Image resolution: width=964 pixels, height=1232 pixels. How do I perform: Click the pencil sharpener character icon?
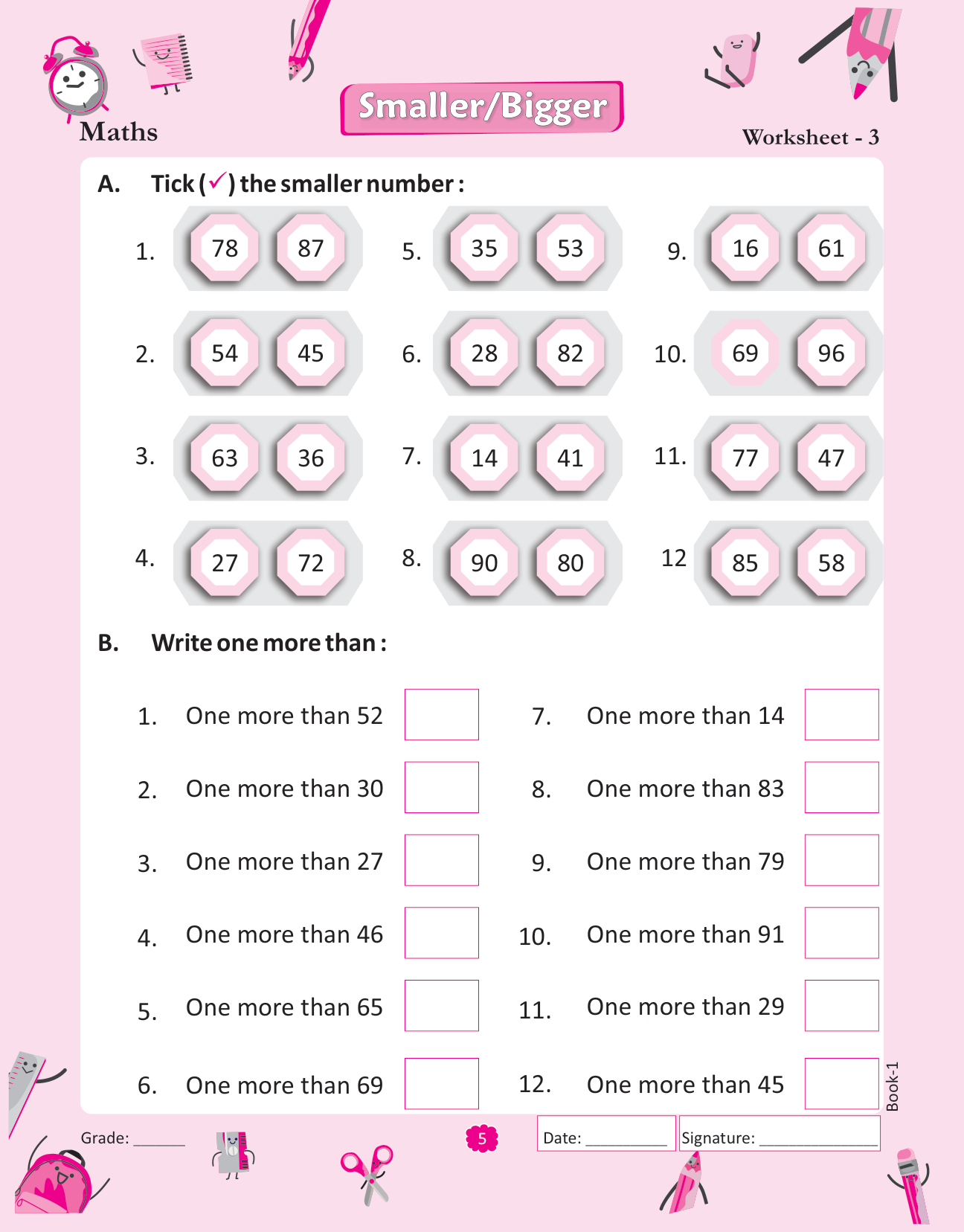click(x=234, y=1154)
